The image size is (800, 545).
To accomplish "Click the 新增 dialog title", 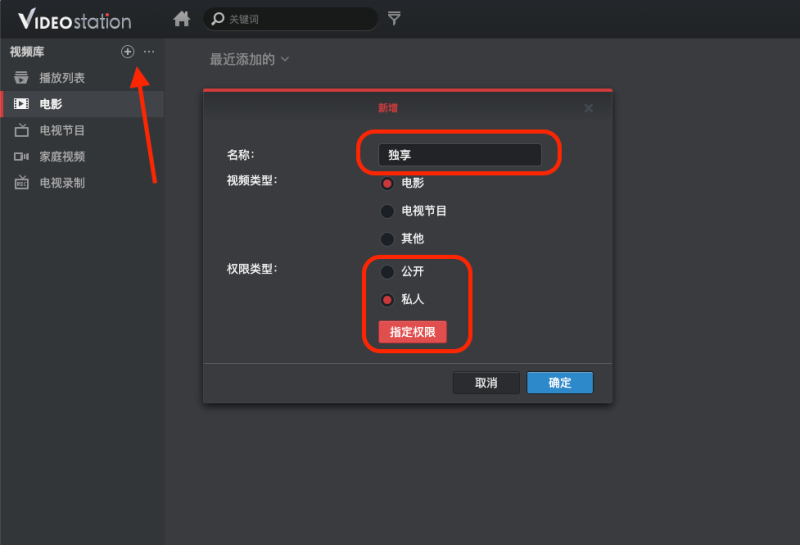I will tap(388, 108).
